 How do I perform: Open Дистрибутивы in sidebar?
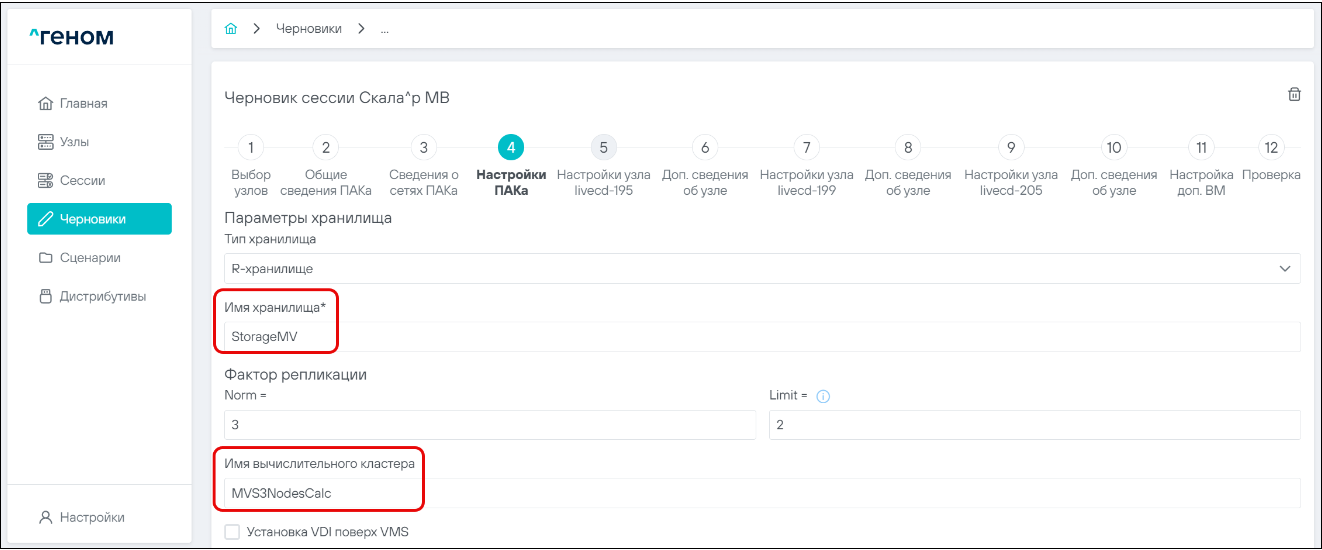[102, 296]
